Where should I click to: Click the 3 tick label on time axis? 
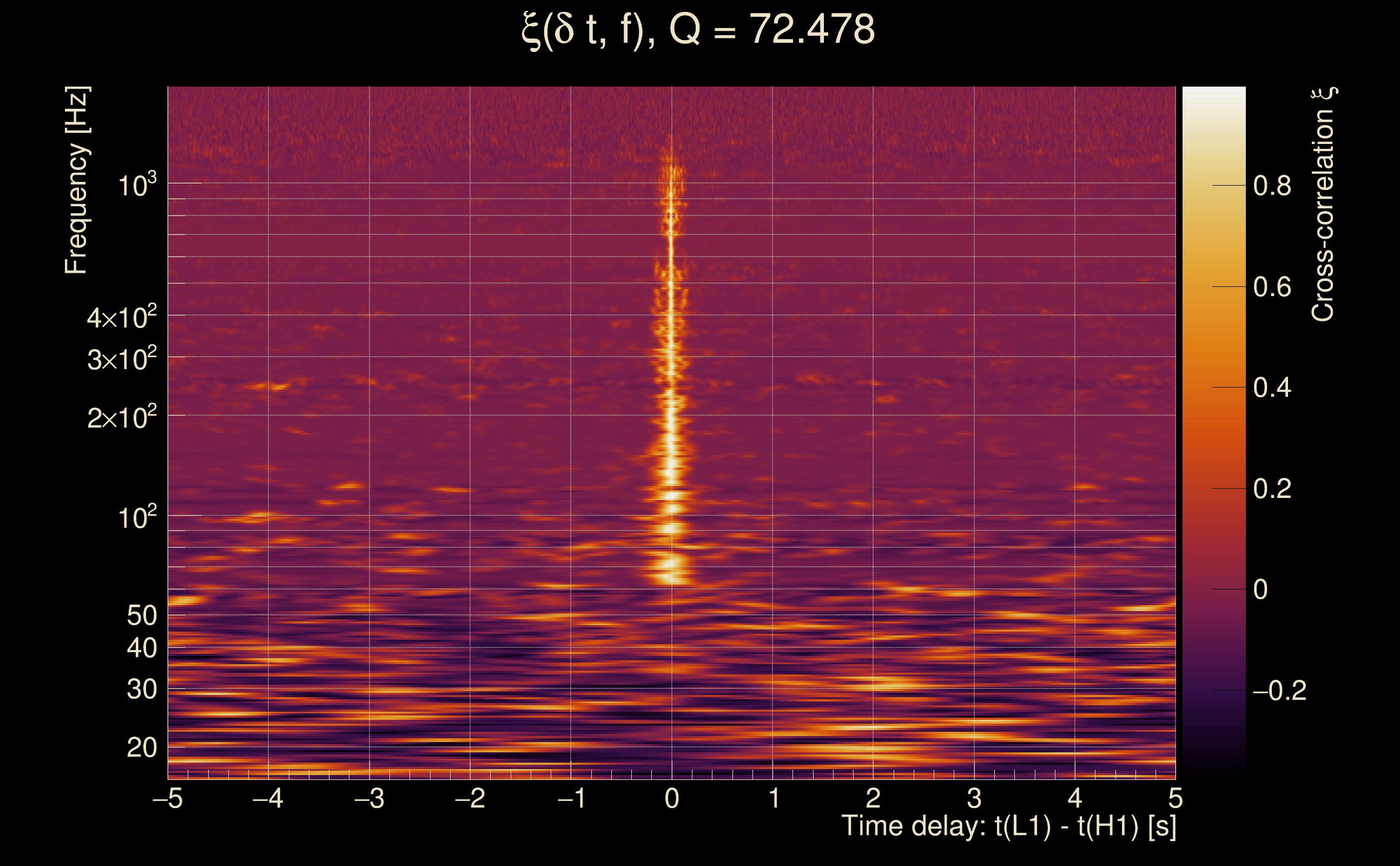[974, 798]
